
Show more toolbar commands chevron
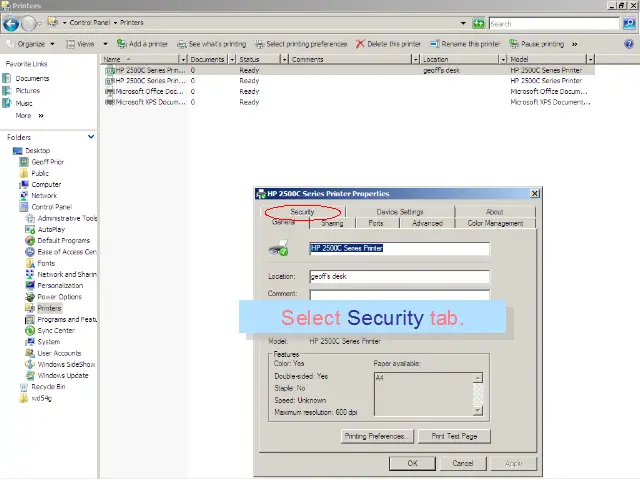tap(575, 44)
